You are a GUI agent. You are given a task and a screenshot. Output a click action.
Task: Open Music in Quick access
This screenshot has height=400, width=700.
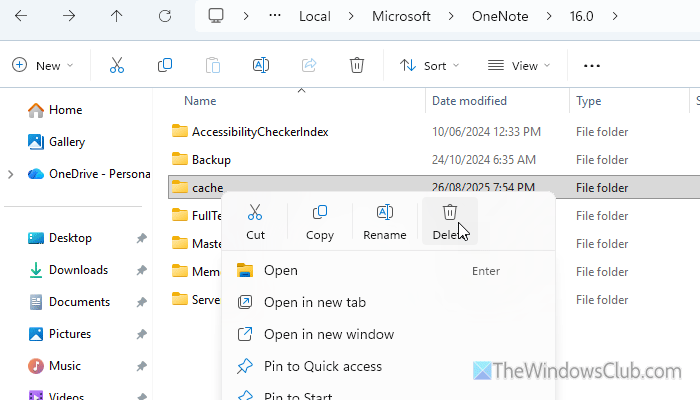[54, 366]
